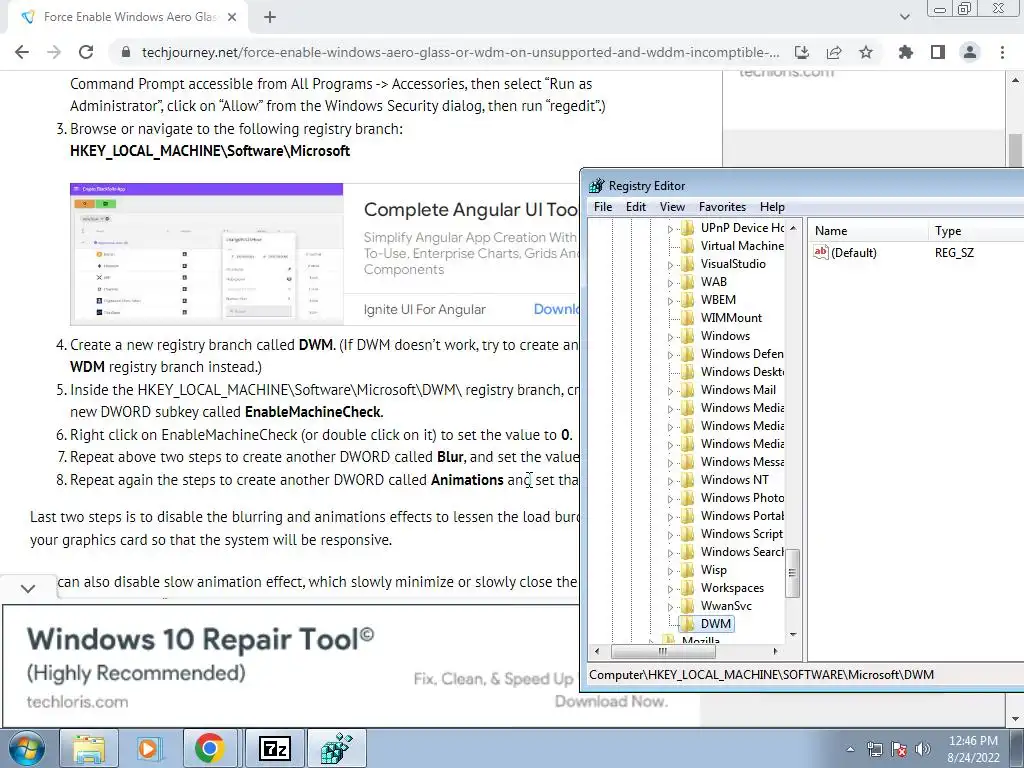Select the Windows Defender key

(742, 353)
